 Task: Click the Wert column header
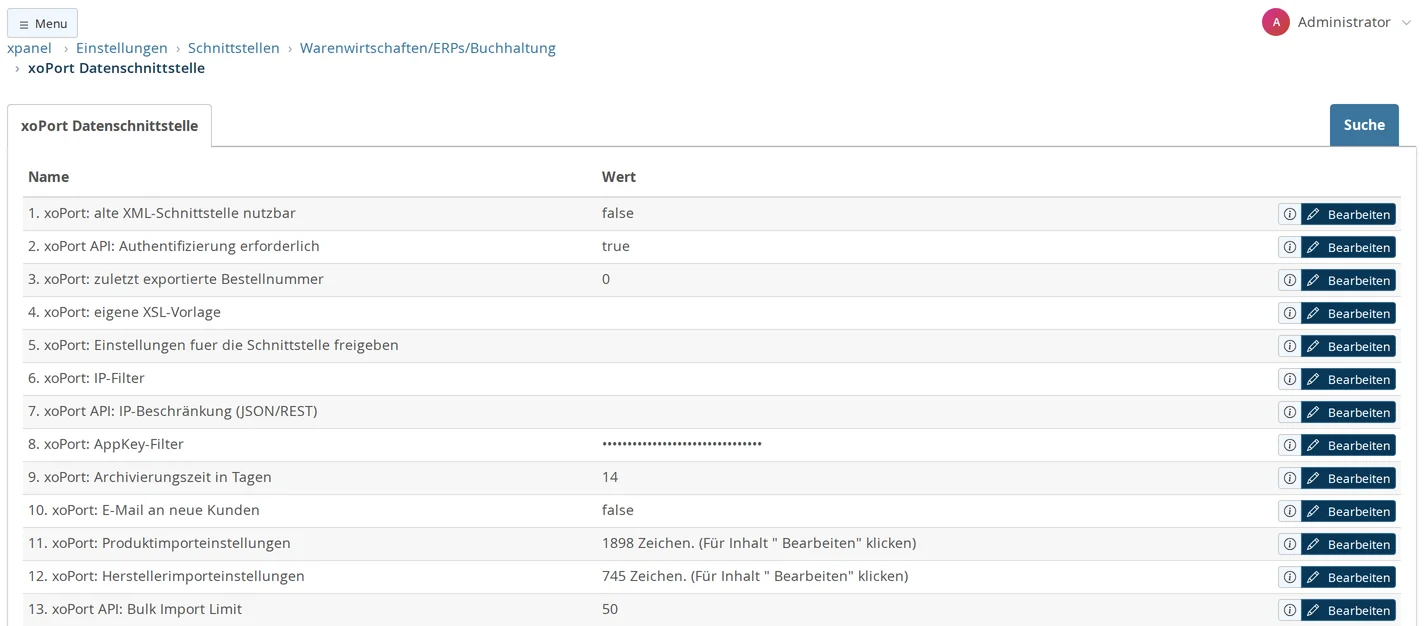coord(619,177)
